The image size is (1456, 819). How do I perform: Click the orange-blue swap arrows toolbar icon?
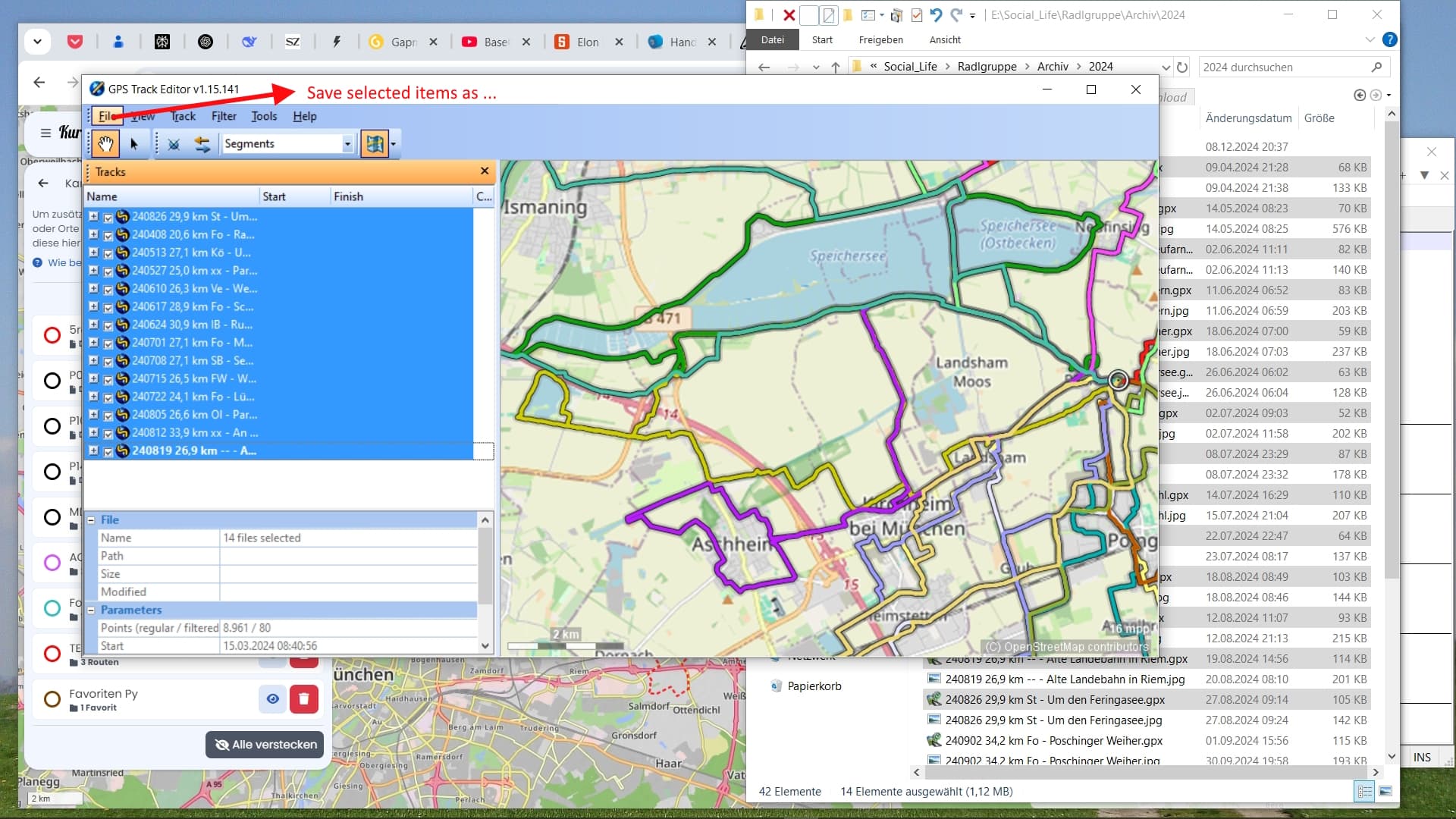pyautogui.click(x=202, y=143)
